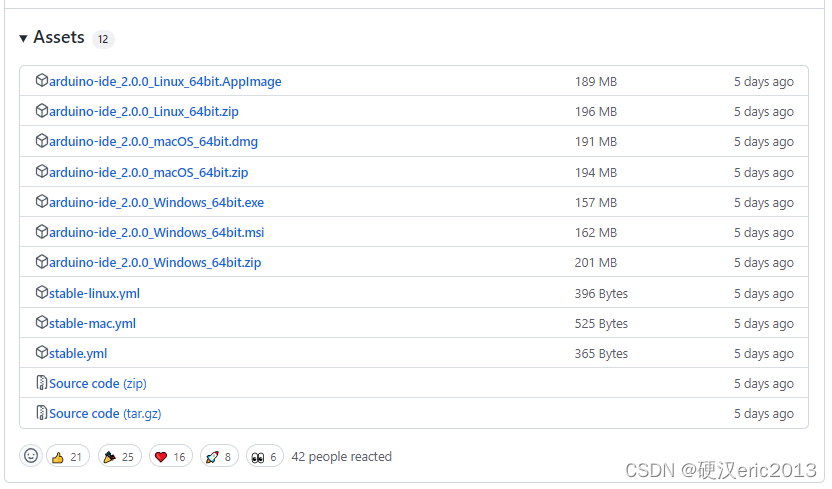This screenshot has height=489, width=832.
Task: Download arduino-ide_2.0.0_Windows_64bit.msi installer
Action: point(157,233)
